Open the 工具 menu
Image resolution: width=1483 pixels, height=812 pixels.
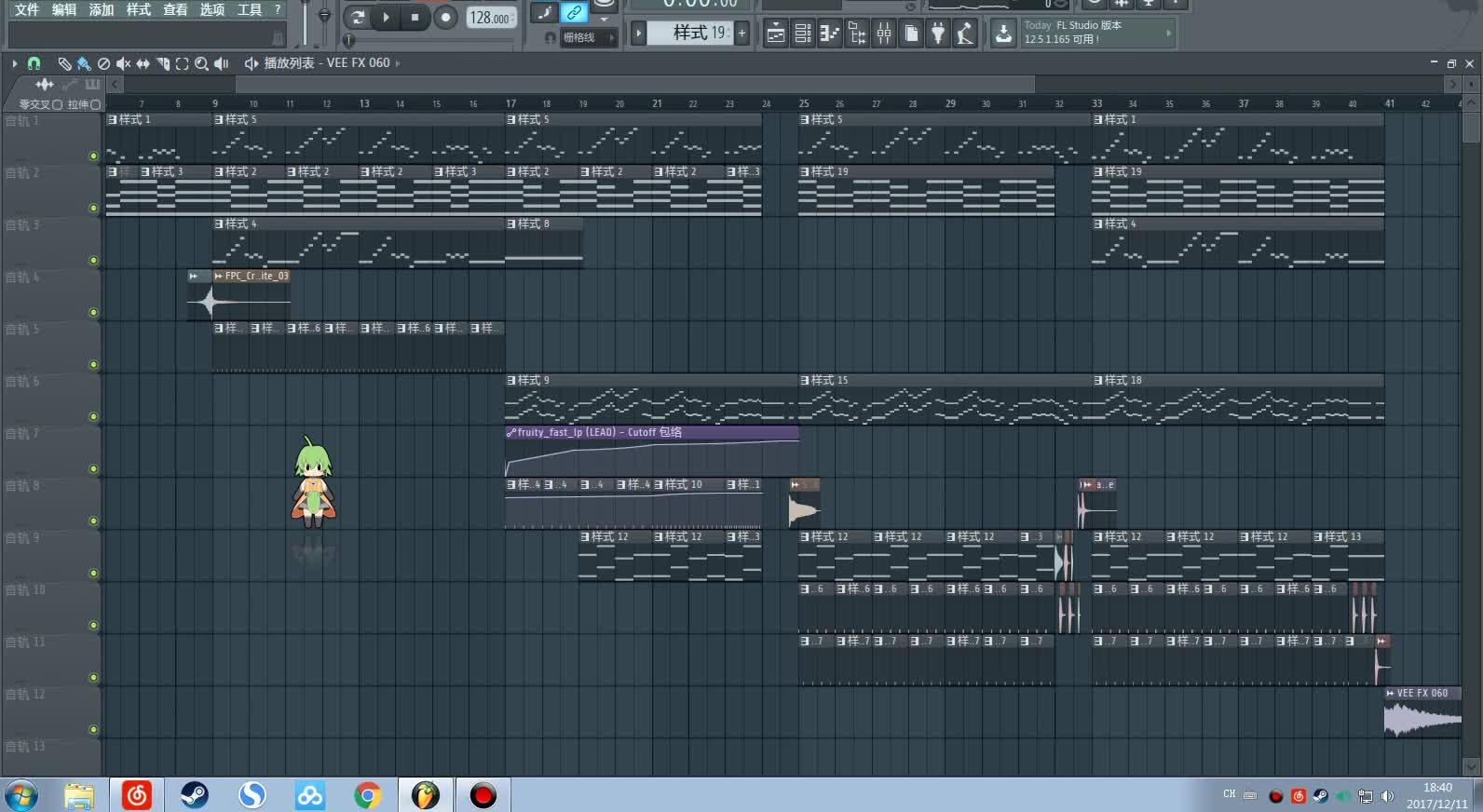click(x=250, y=9)
